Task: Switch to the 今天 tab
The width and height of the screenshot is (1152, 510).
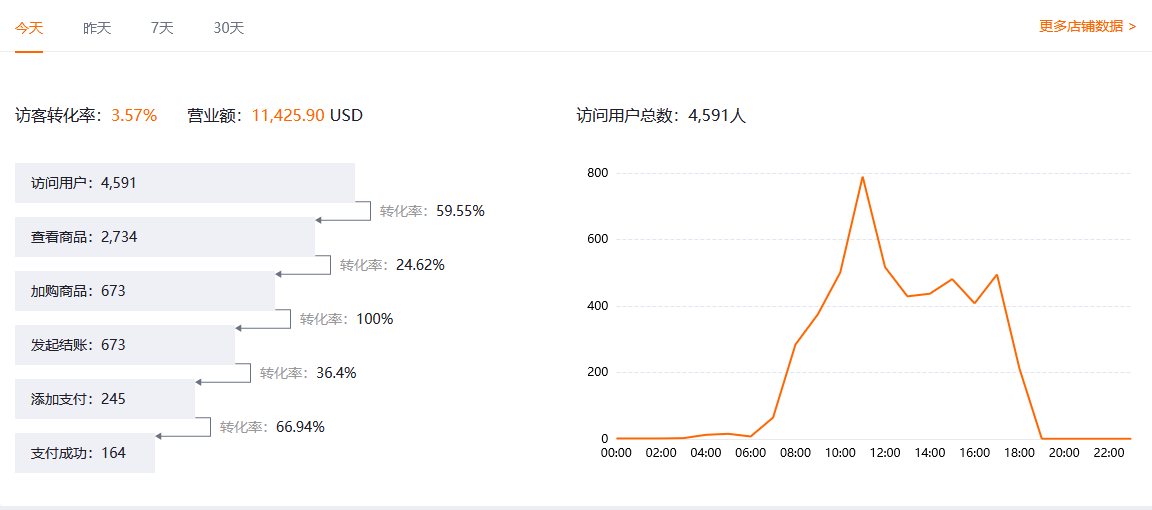Action: click(29, 28)
